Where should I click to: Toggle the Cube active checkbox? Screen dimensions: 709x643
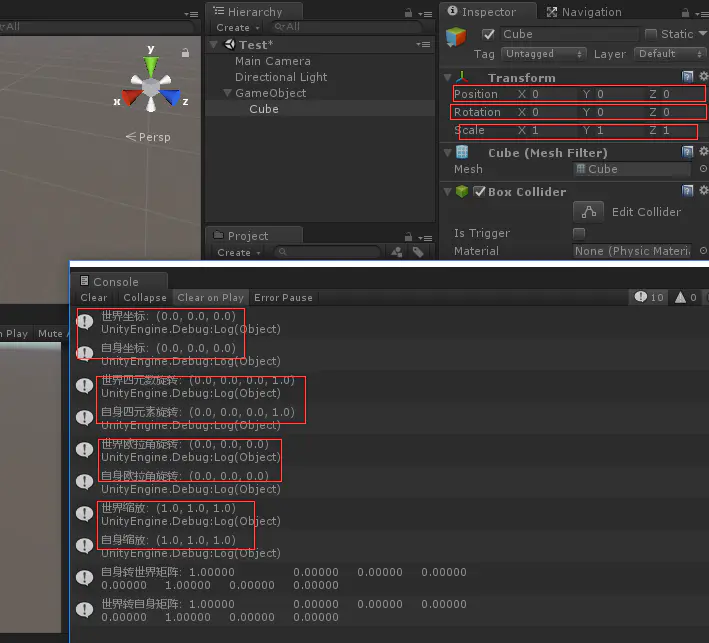(x=488, y=34)
